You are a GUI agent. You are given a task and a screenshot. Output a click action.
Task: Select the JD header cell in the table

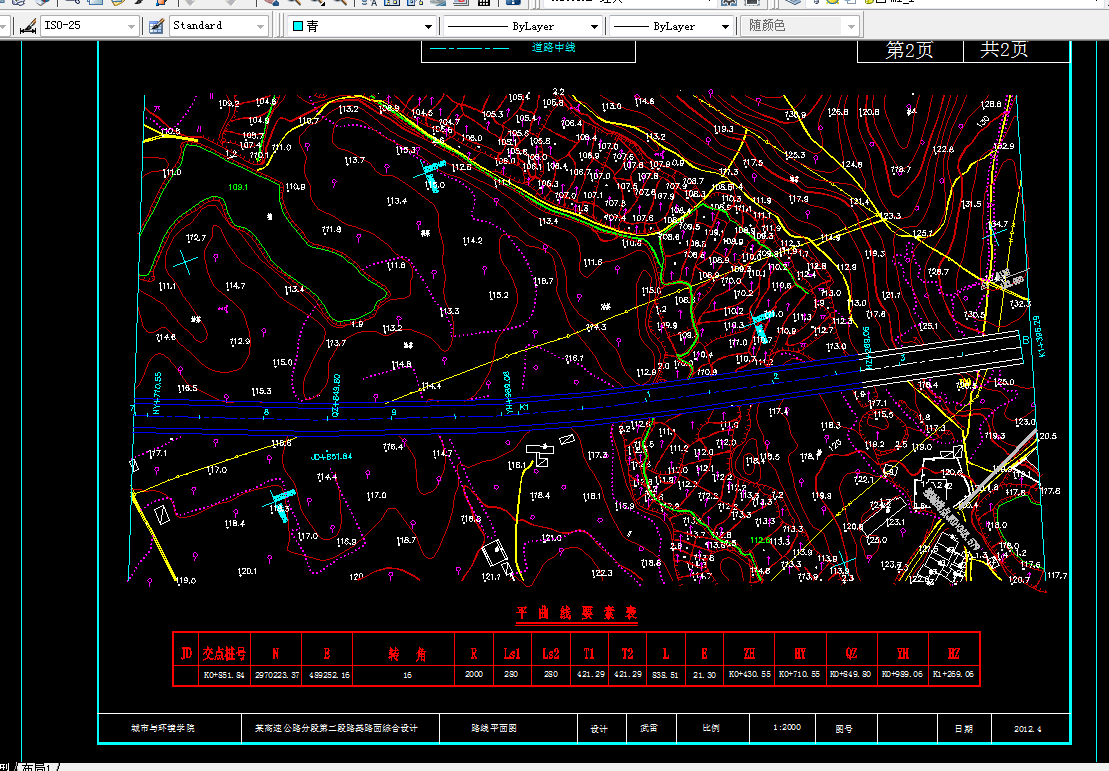click(186, 654)
